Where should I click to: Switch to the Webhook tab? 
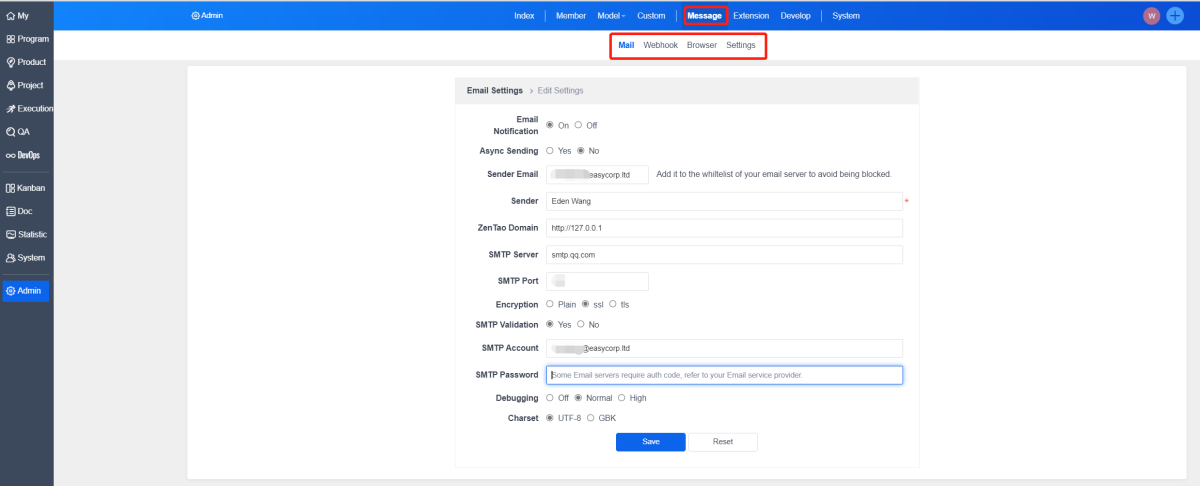click(660, 46)
